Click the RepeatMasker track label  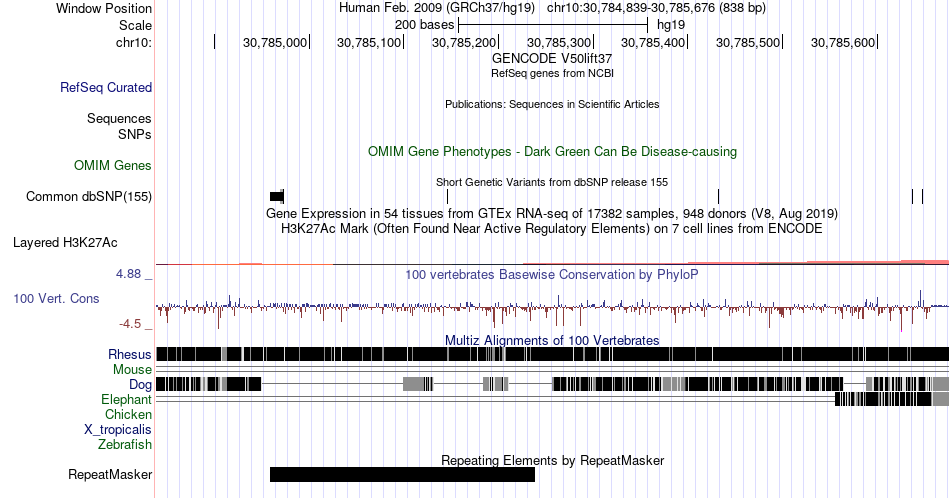pyautogui.click(x=110, y=474)
